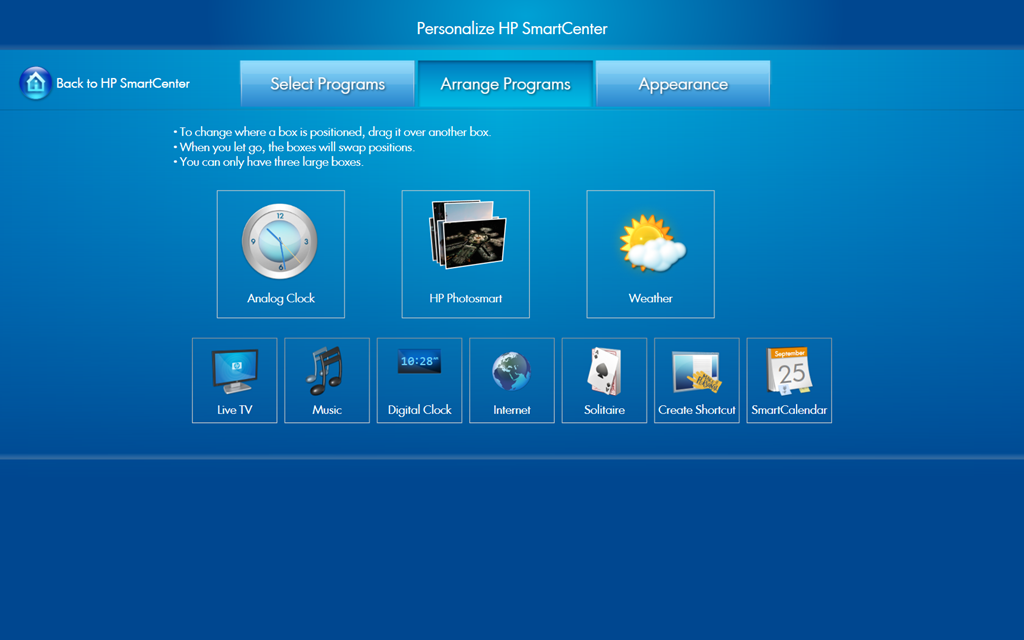Click the Digital Clock label text

click(x=419, y=410)
